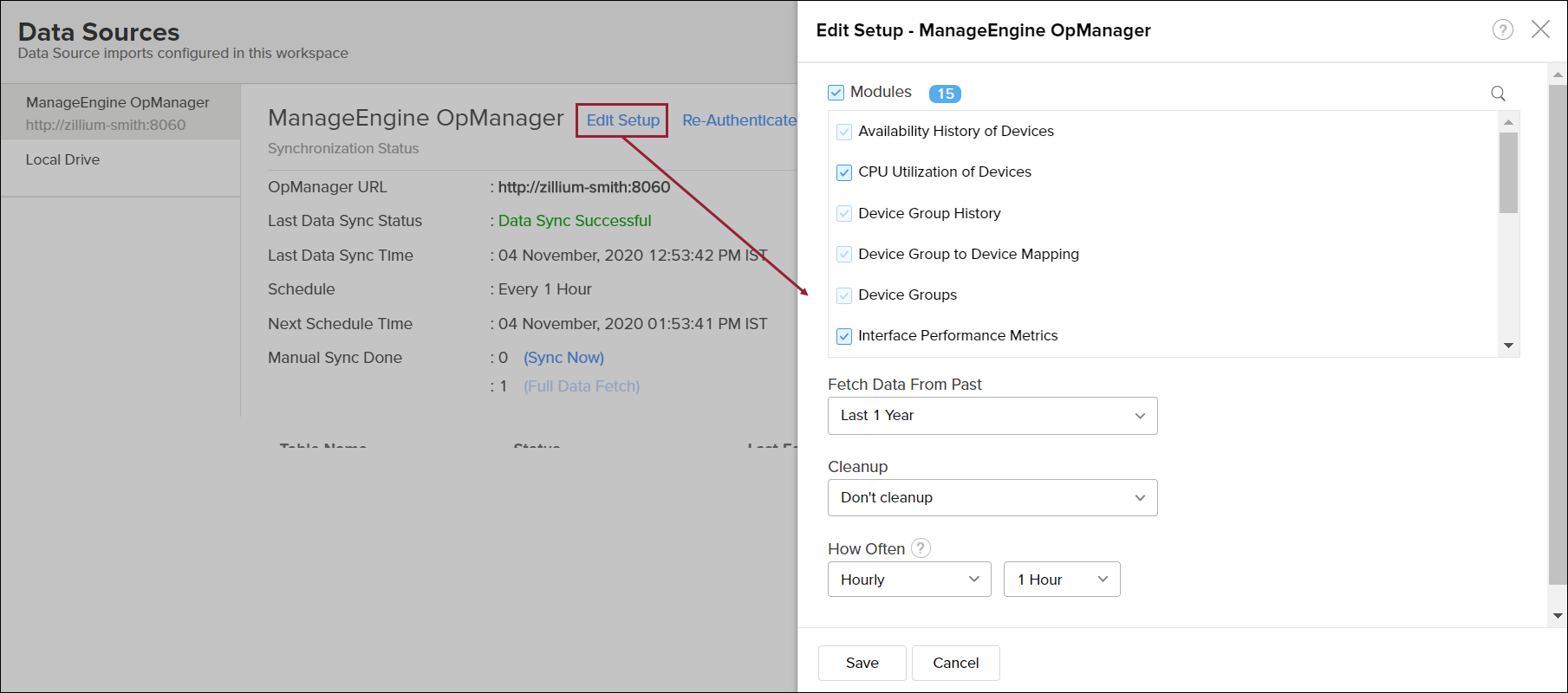Open the Fetch Data From Past dropdown
1568x693 pixels.
[x=992, y=416]
